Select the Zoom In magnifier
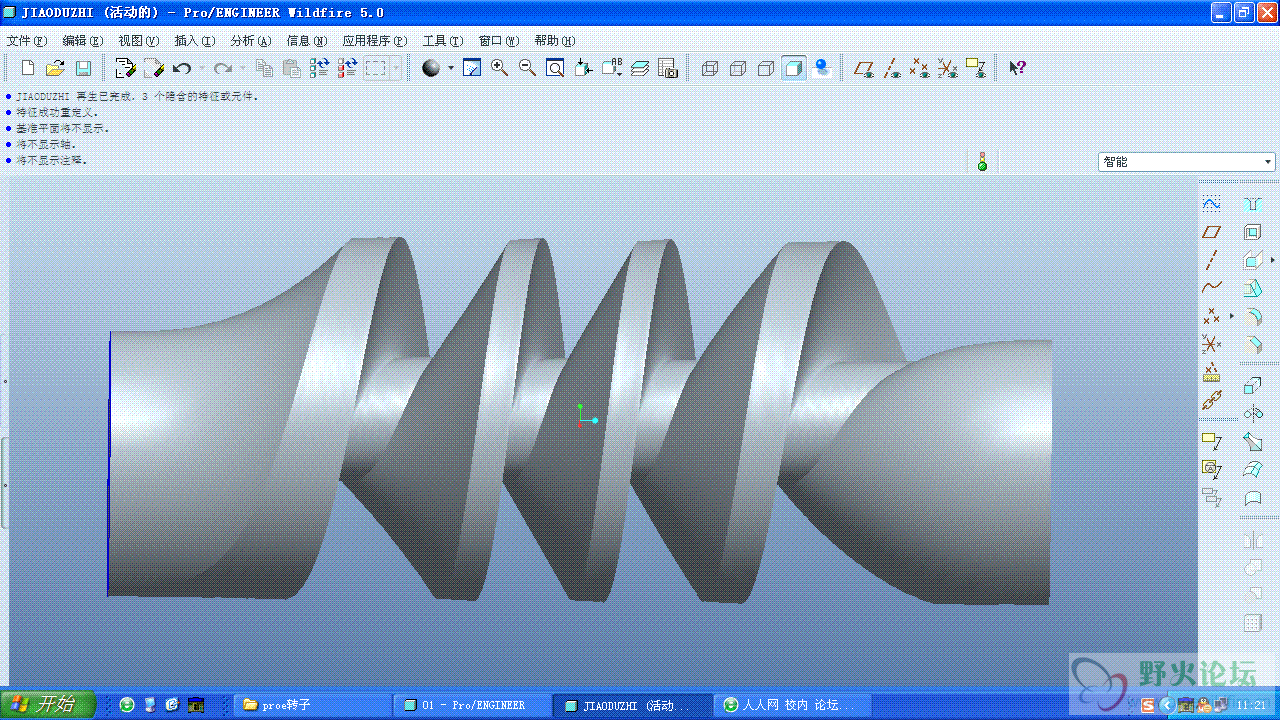Viewport: 1280px width, 720px height. (x=500, y=68)
